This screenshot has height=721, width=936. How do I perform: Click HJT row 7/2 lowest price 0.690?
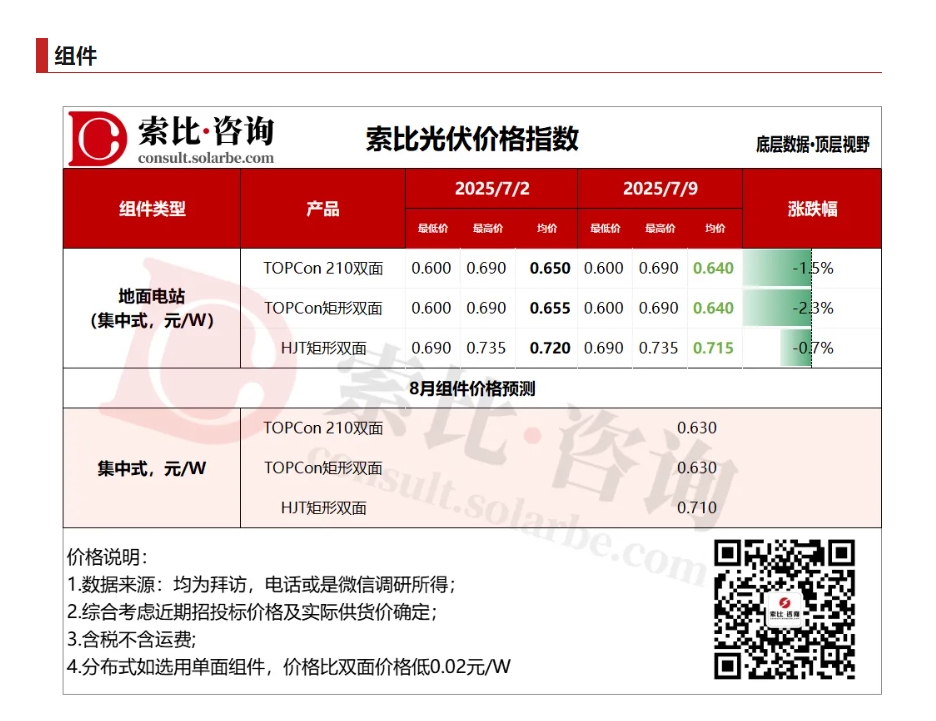coord(431,348)
